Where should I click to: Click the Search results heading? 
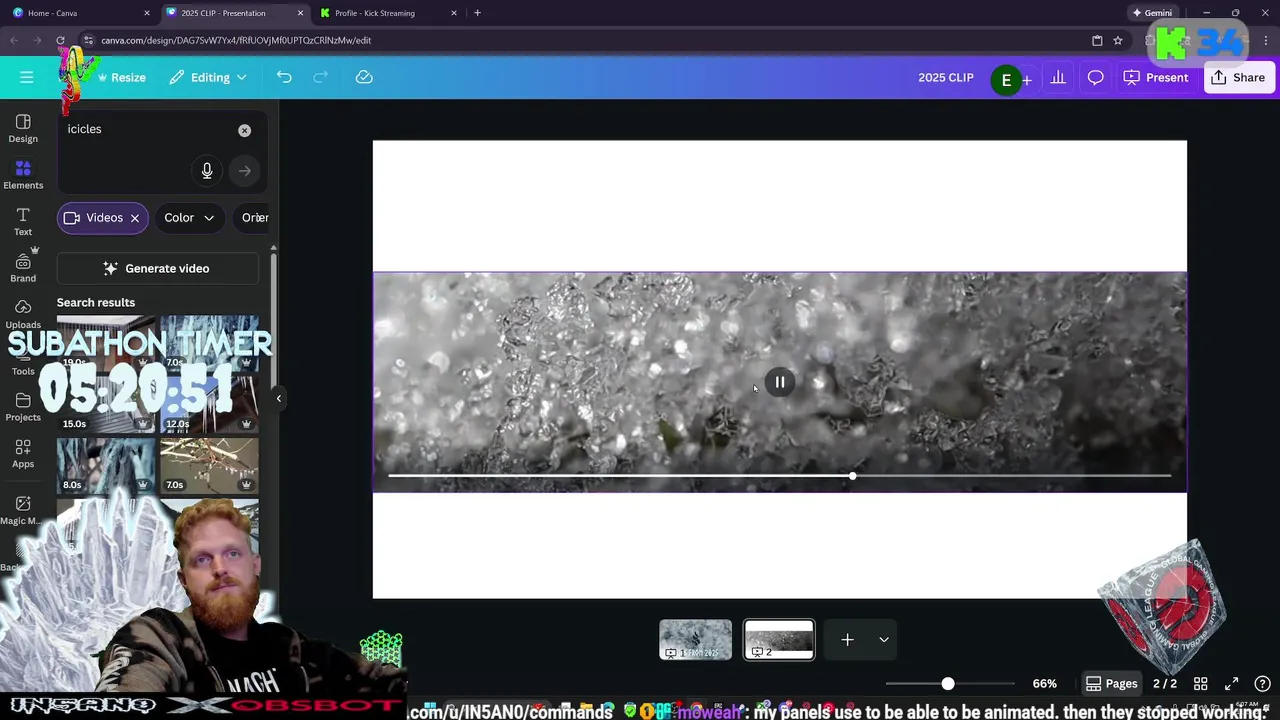[x=96, y=302]
